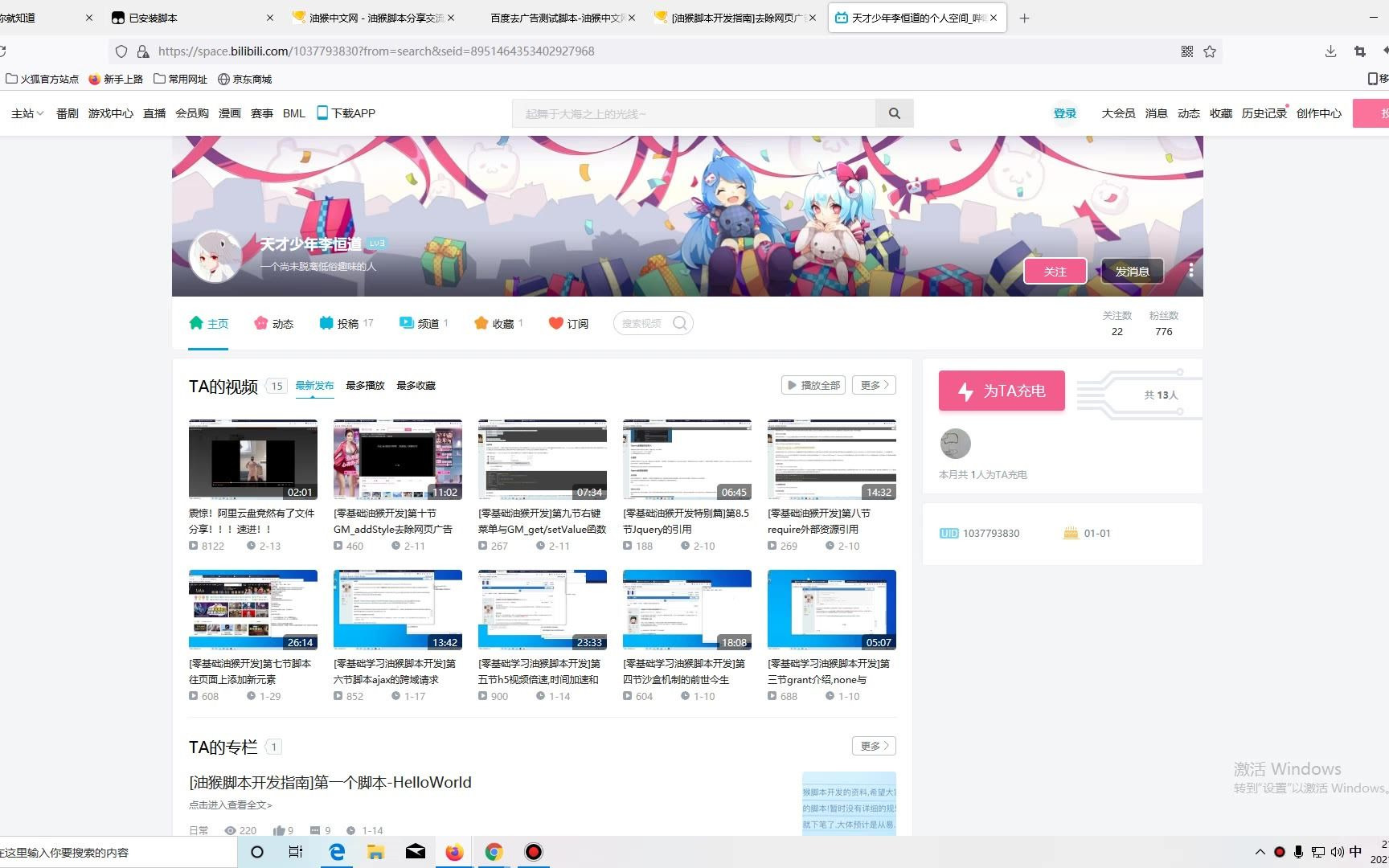Click 更多 next to TA的视频

click(x=874, y=386)
